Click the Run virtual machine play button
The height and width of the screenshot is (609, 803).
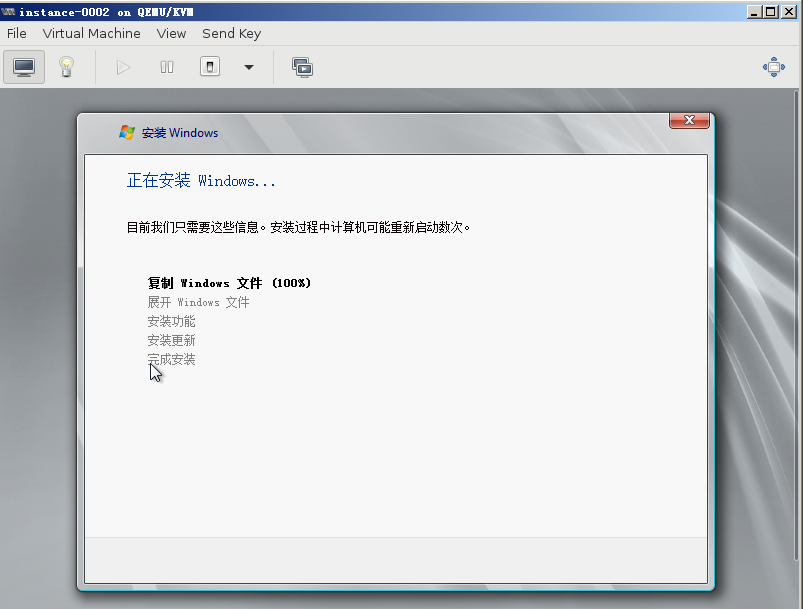[x=123, y=67]
